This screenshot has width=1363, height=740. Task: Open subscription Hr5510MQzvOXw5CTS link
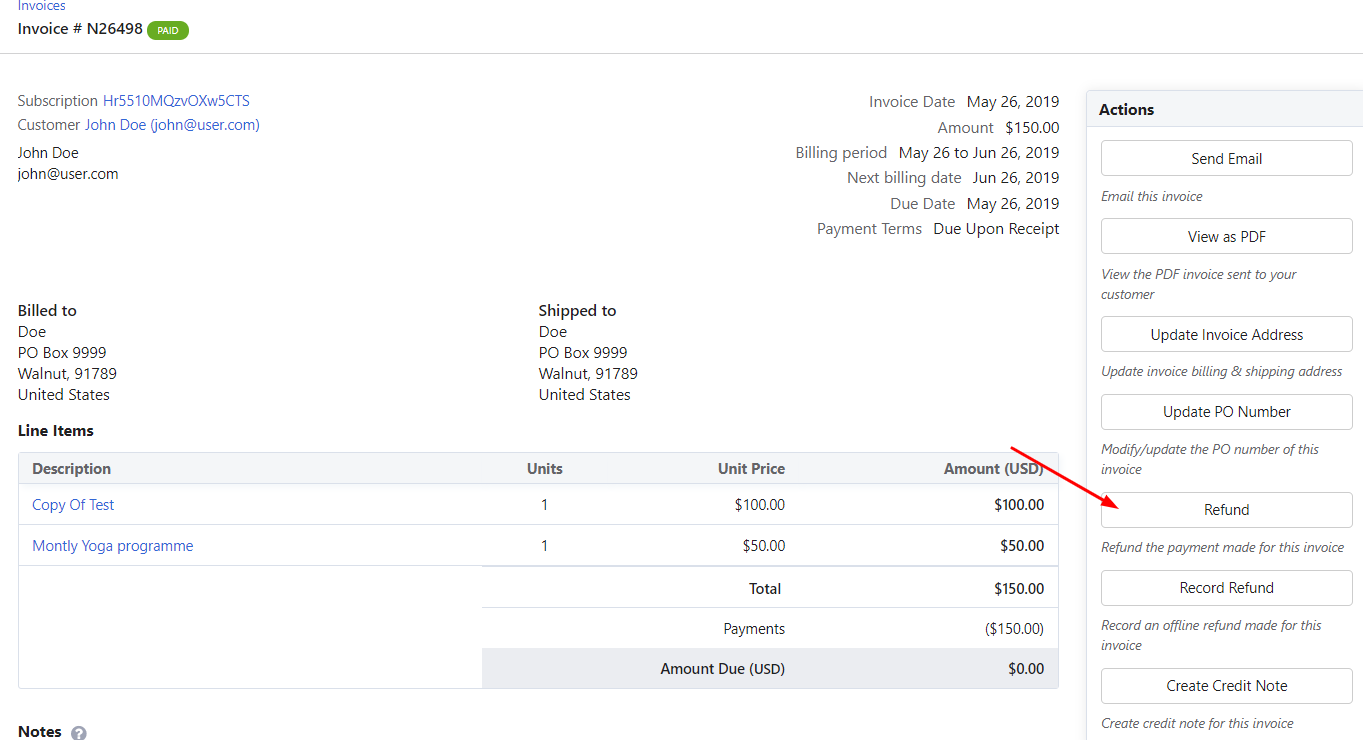[x=176, y=101]
